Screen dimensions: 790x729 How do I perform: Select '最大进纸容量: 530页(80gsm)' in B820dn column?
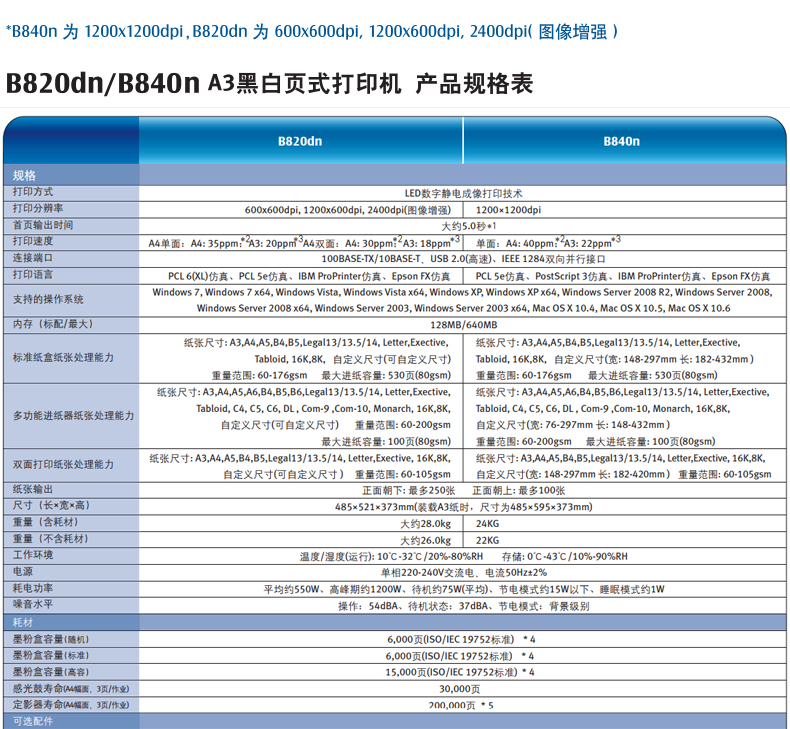point(386,375)
